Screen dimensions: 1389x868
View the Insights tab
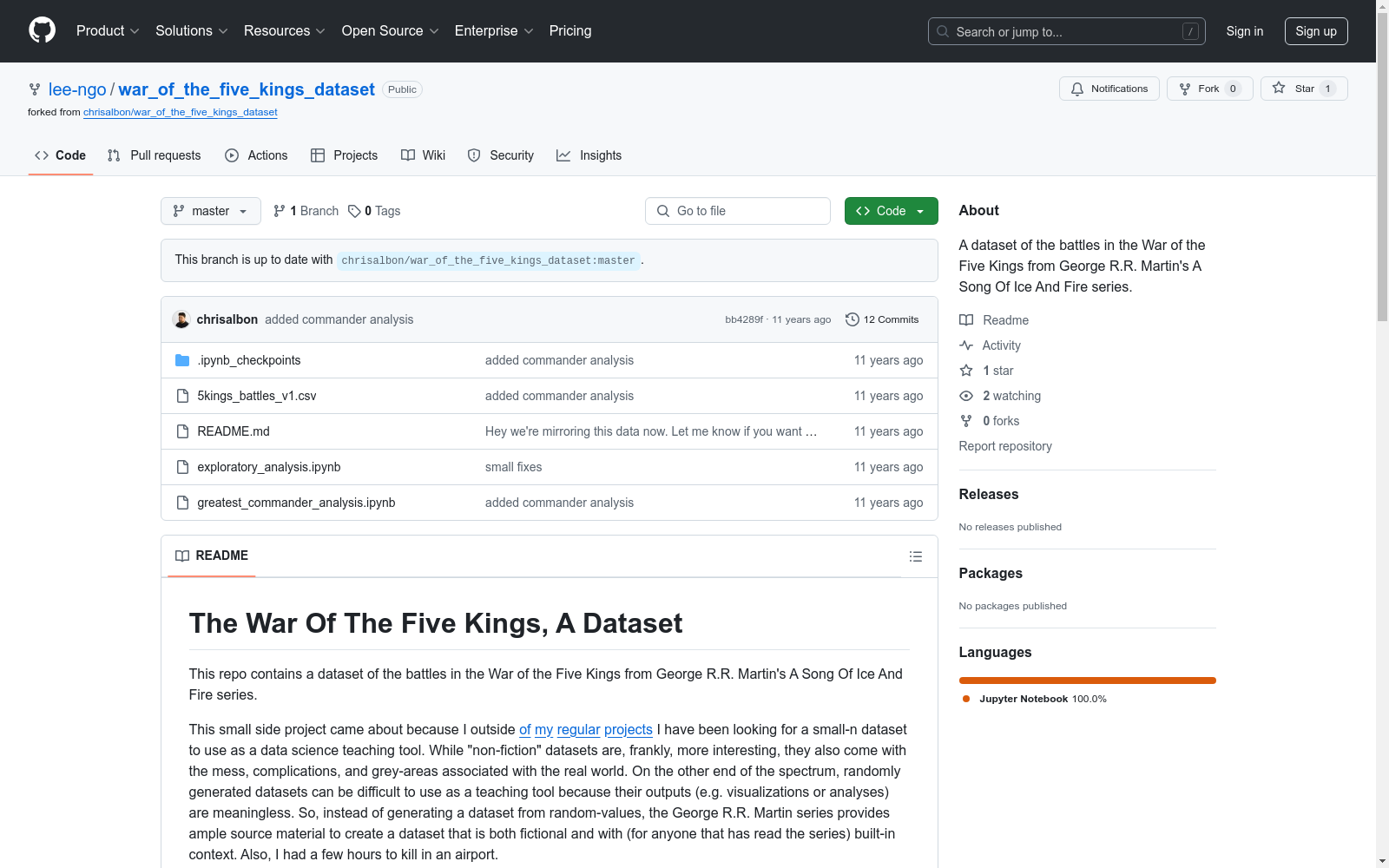click(x=589, y=155)
